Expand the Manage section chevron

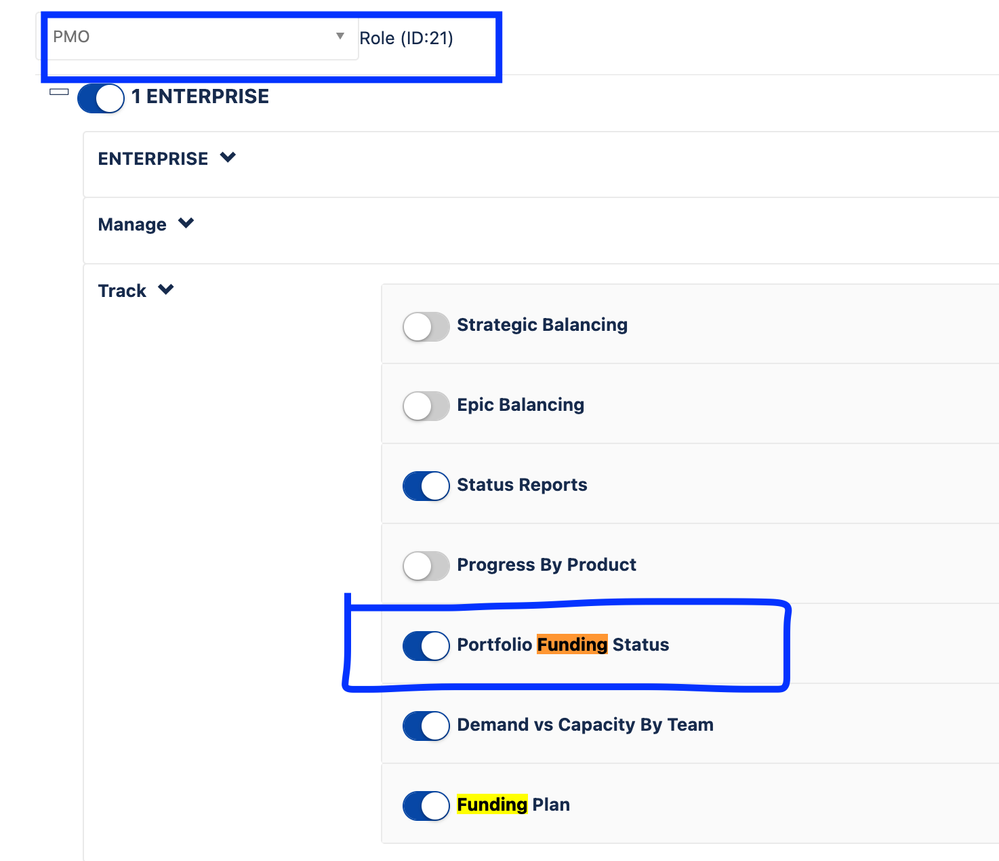[x=186, y=223]
